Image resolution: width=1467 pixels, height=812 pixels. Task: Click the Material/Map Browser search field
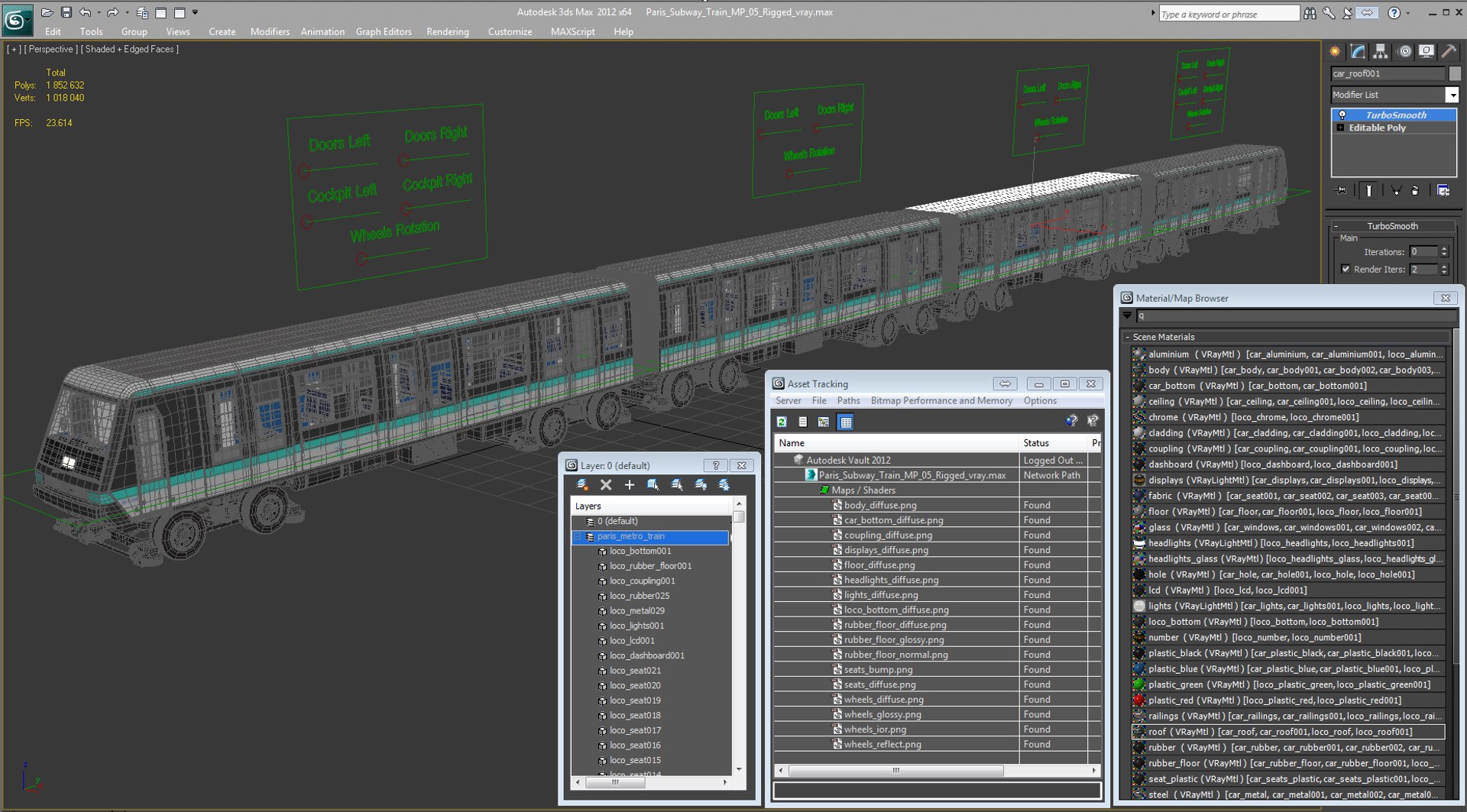pos(1297,315)
